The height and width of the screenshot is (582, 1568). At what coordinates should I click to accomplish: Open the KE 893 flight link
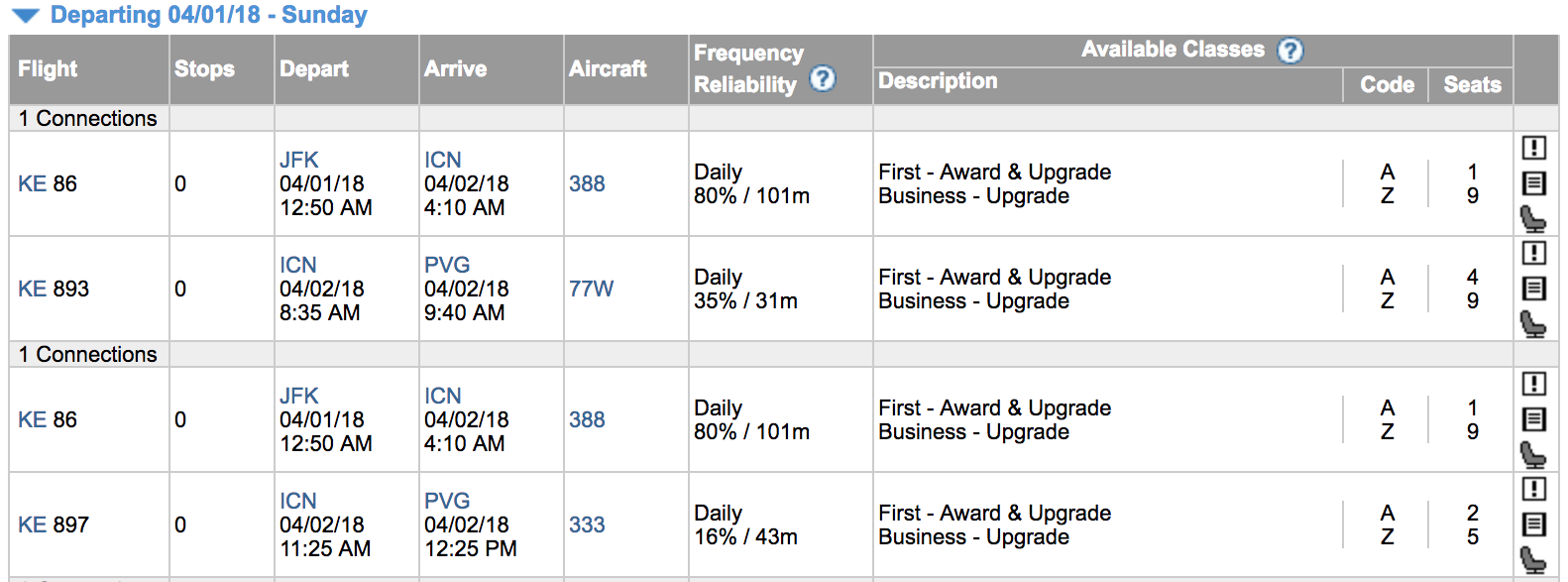click(x=54, y=289)
